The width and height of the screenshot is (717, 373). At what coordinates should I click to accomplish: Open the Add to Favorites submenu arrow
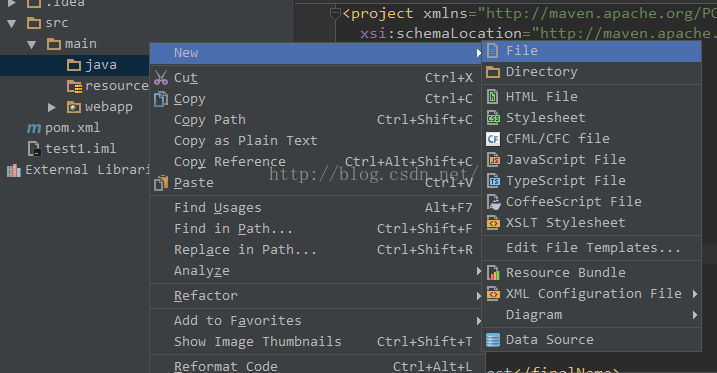coord(478,321)
